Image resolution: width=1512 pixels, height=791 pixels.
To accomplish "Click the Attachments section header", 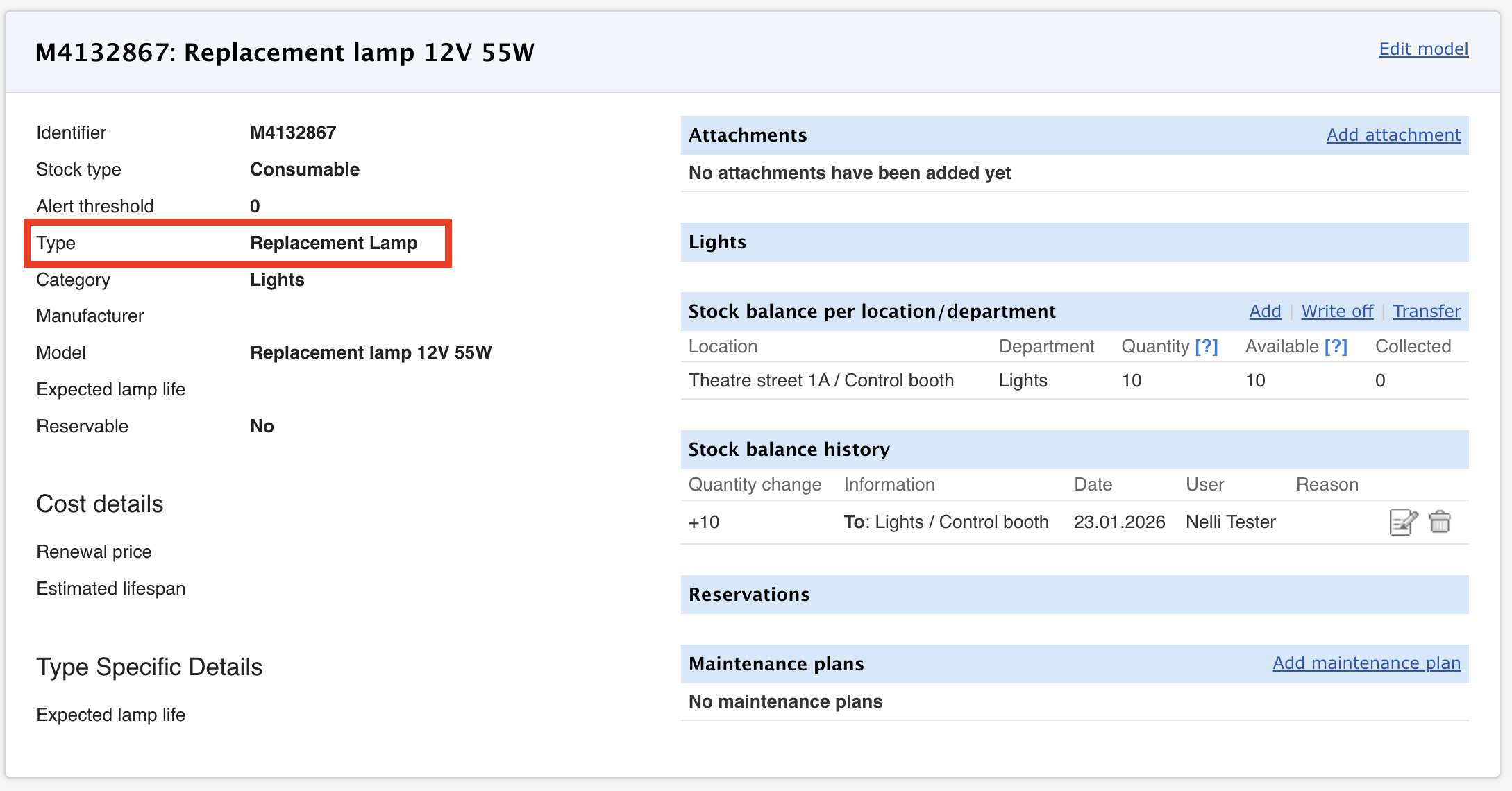I will (748, 135).
